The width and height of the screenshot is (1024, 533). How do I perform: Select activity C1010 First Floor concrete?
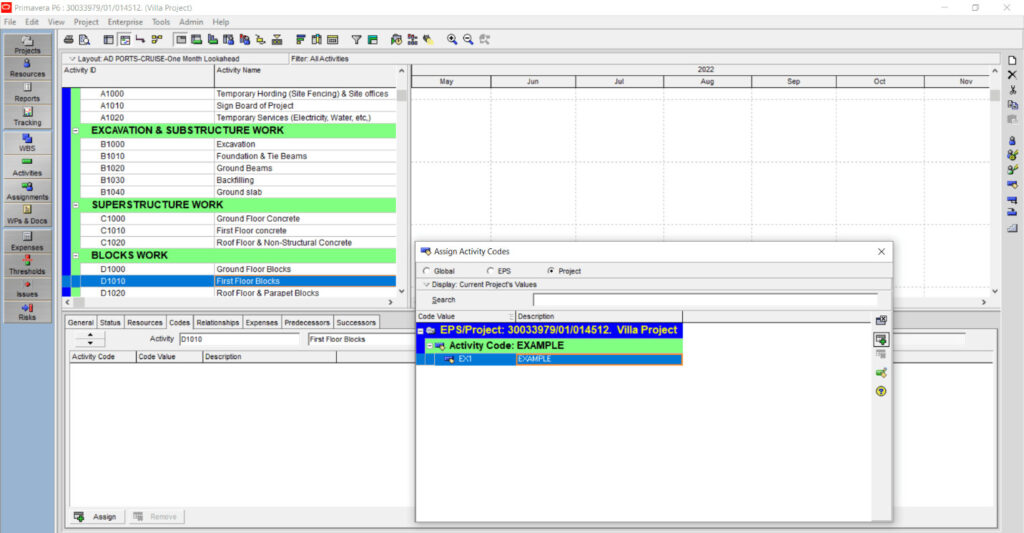[238, 231]
